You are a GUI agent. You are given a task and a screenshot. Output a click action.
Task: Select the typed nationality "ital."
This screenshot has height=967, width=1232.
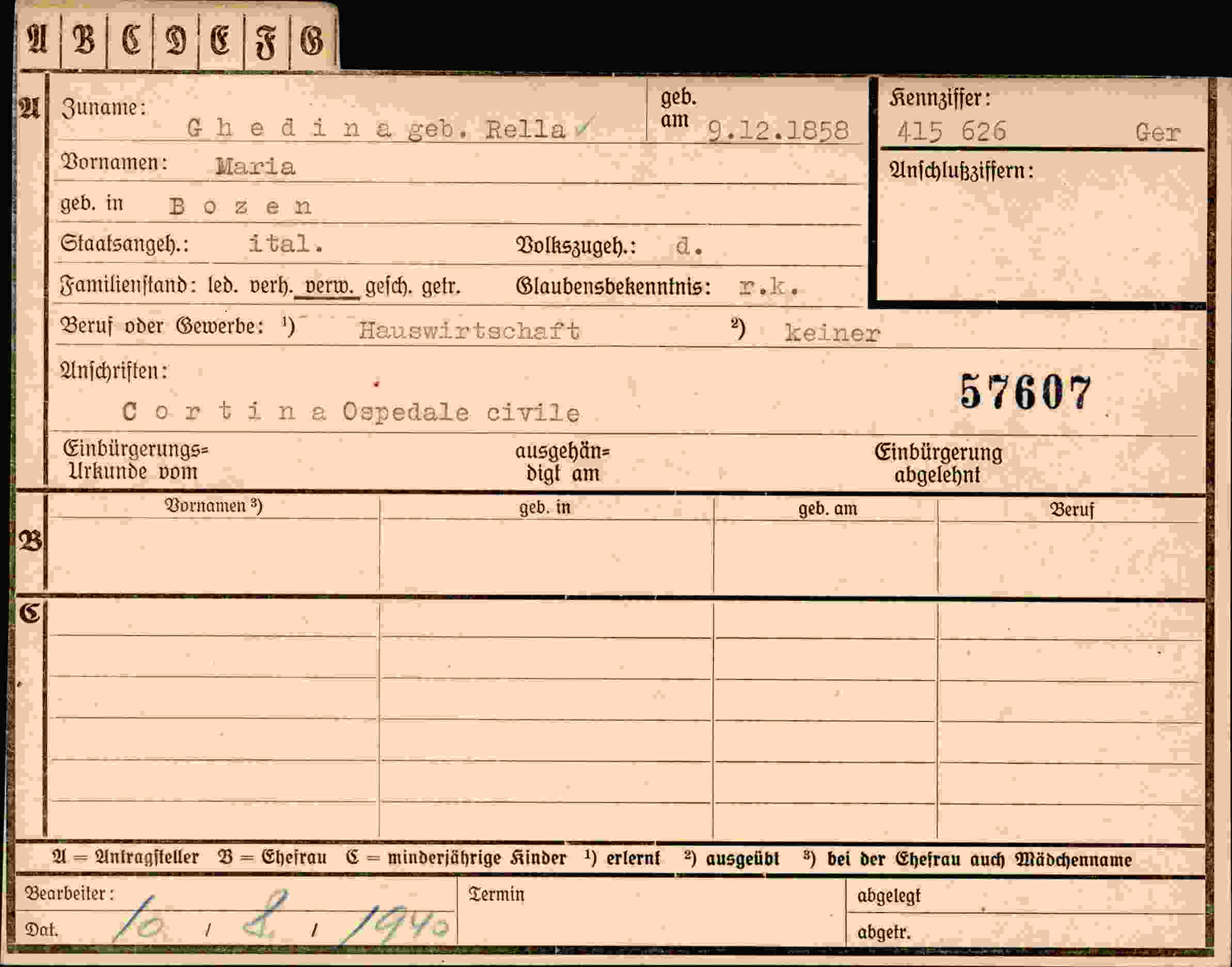coord(287,243)
